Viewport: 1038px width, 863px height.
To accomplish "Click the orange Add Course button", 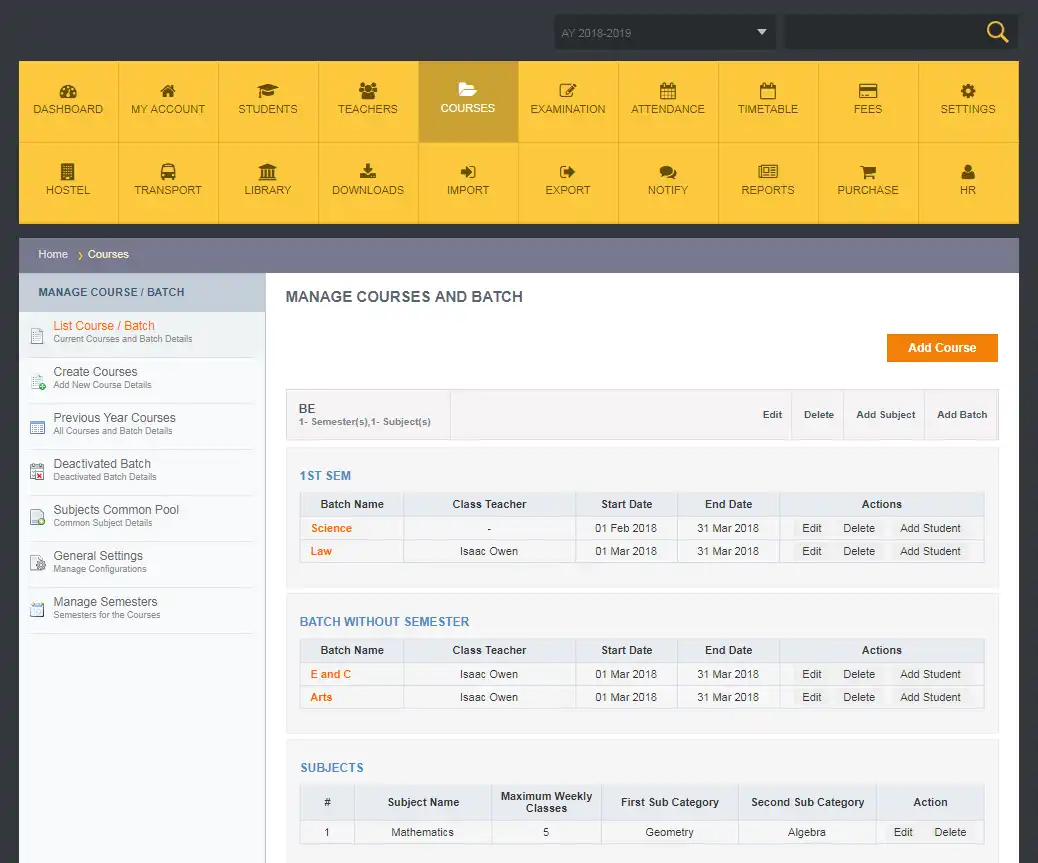I will tap(941, 348).
